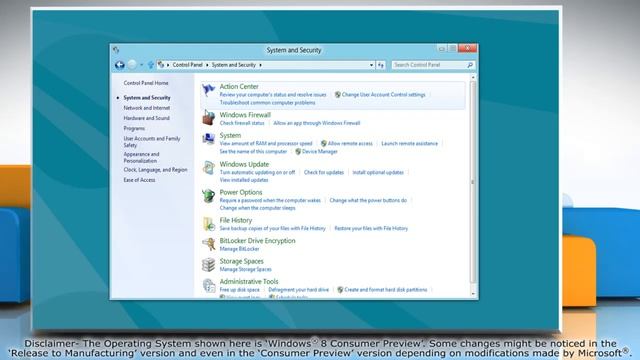Click Change what the power buttons do
The image size is (640, 360).
(368, 200)
